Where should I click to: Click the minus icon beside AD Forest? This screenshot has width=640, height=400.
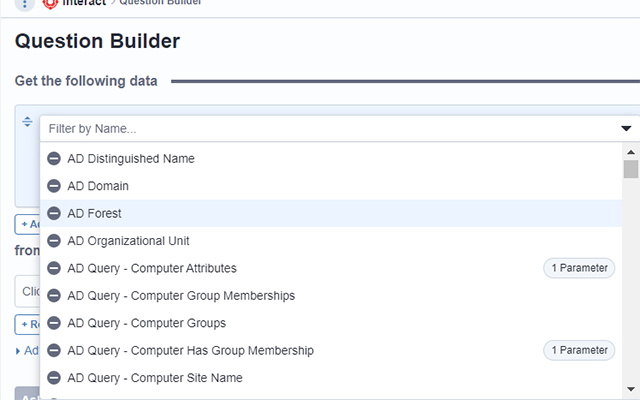pyautogui.click(x=54, y=213)
